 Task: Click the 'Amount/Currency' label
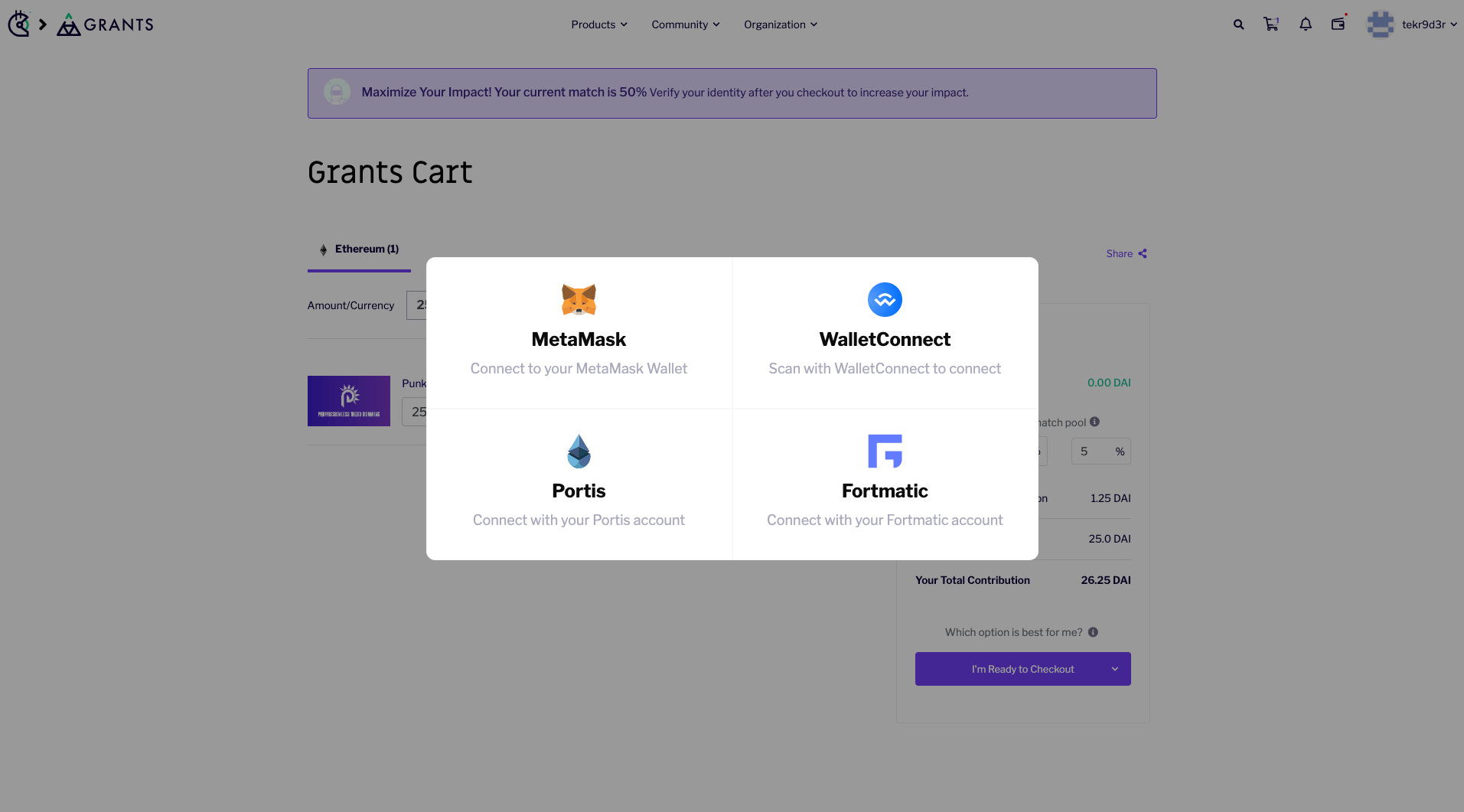click(x=351, y=305)
